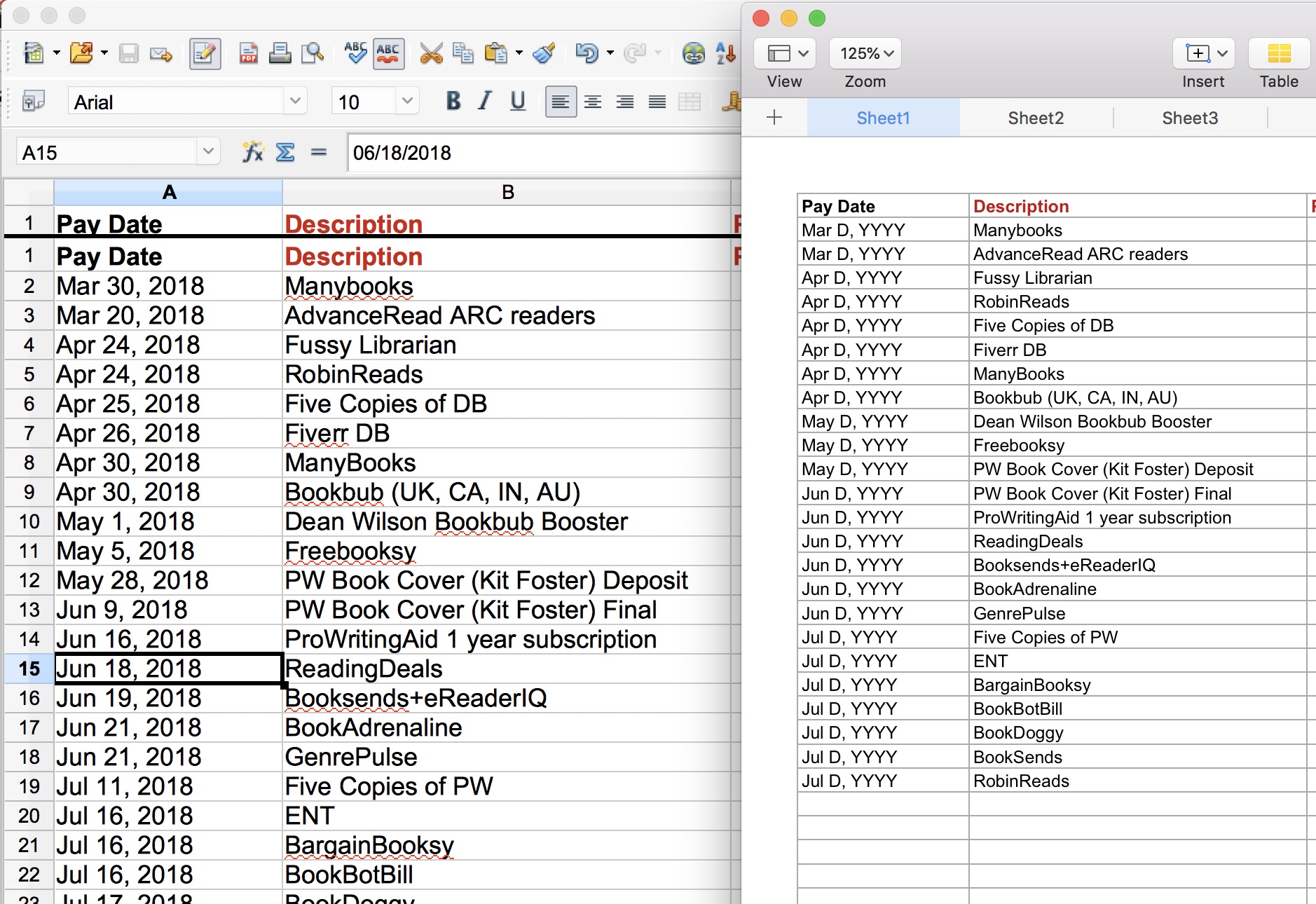
Task: Open the Styles and Formatting icon
Action: 34,102
